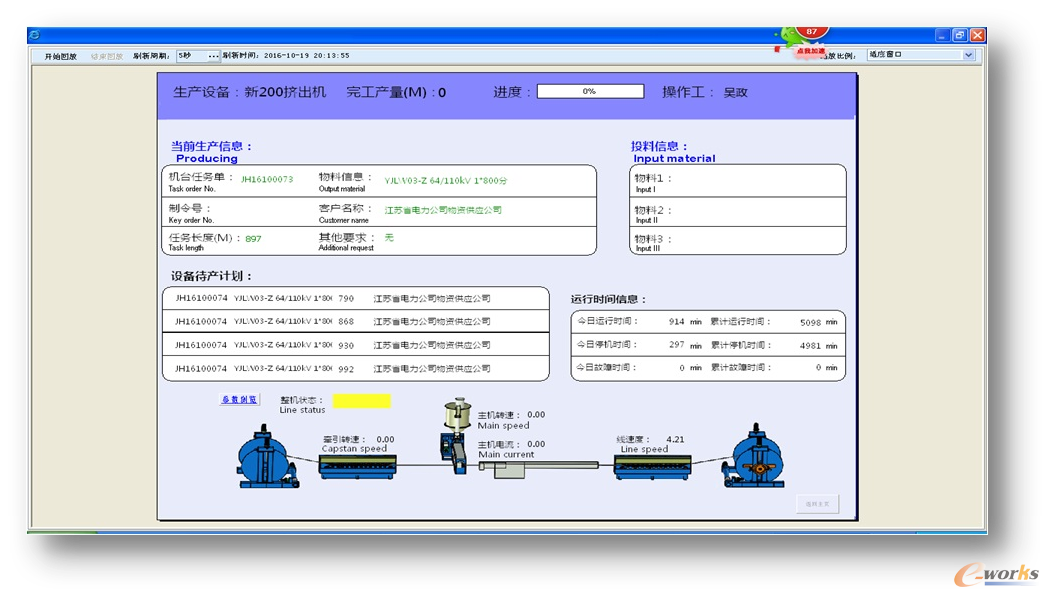Screen dimensions: 1049x597
Task: Click the ellipsis button beside 5秒
Action: 213,56
